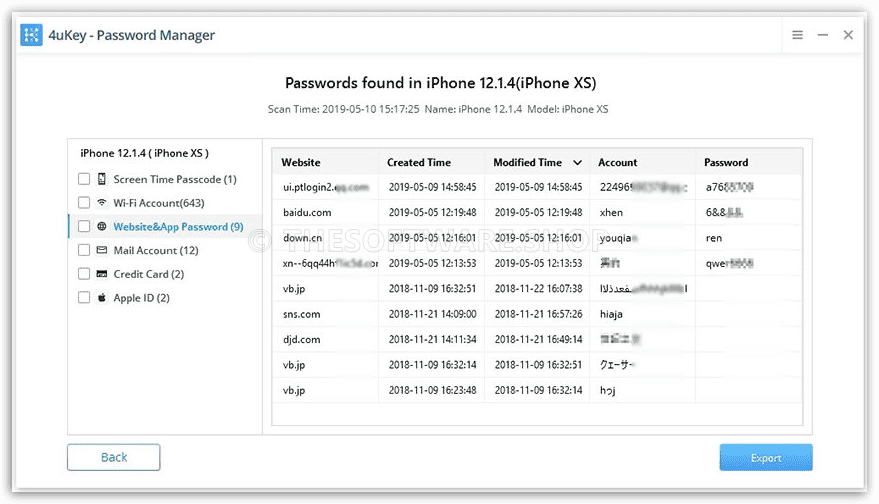The height and width of the screenshot is (504, 879).
Task: Click the Apple ID apple icon
Action: pyautogui.click(x=101, y=297)
